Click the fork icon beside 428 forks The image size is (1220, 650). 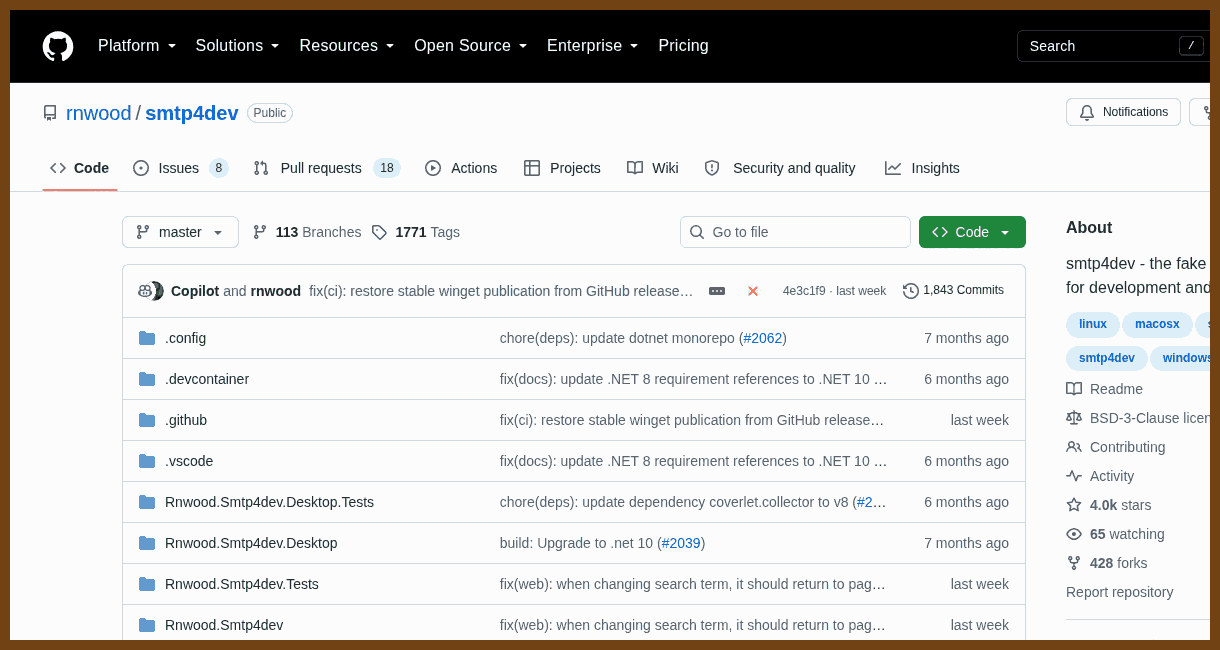[x=1074, y=563]
